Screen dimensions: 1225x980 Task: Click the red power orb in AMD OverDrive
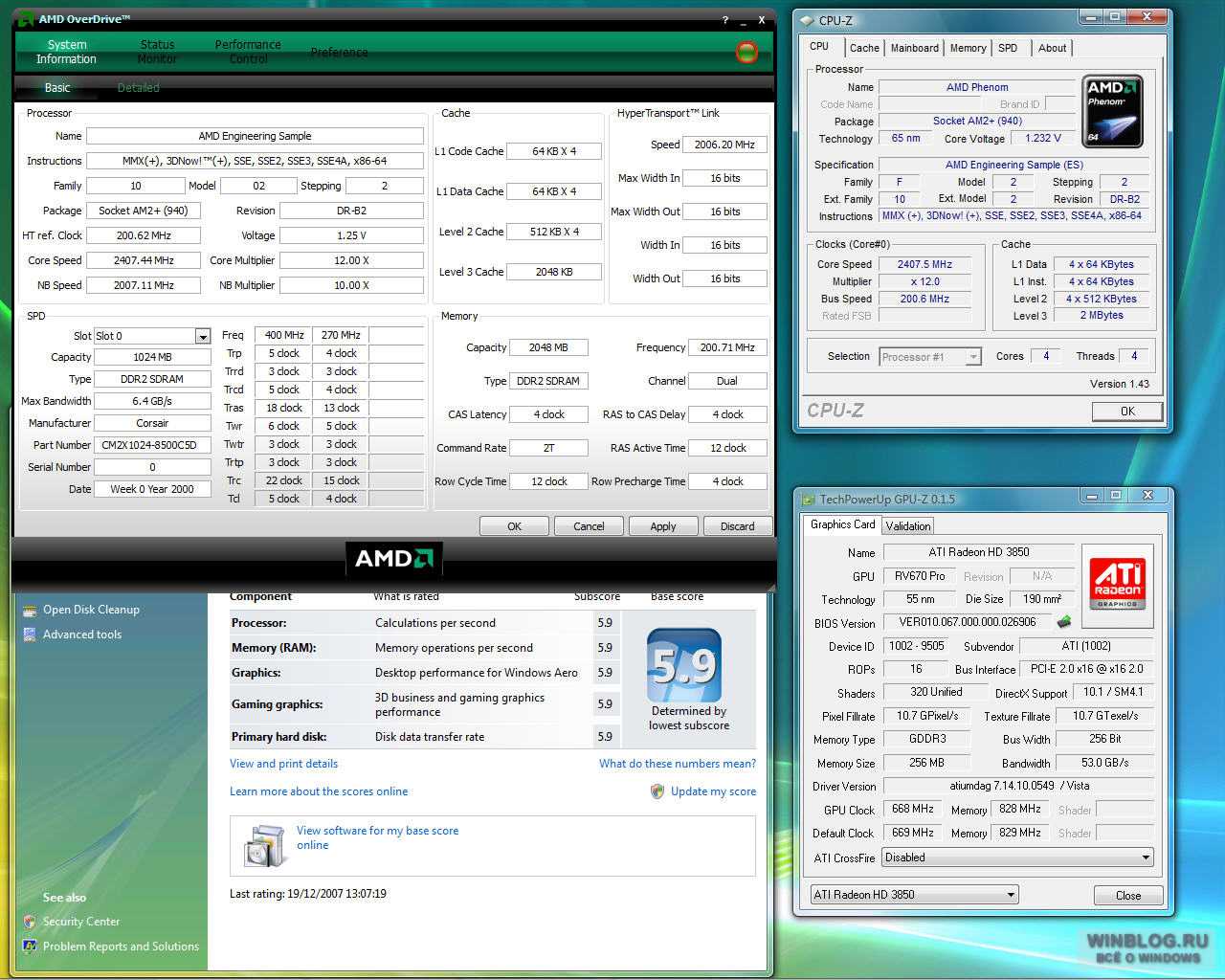(746, 52)
